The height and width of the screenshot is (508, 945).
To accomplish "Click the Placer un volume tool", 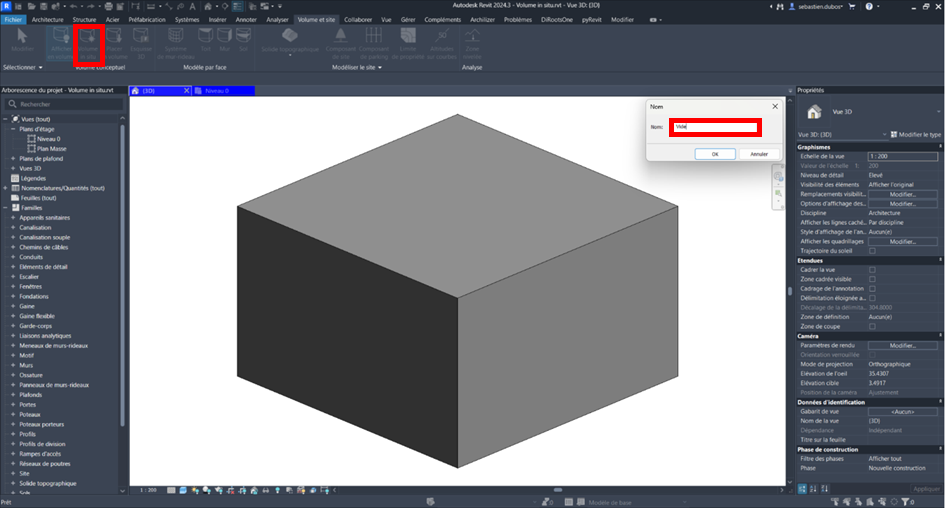I will point(116,46).
